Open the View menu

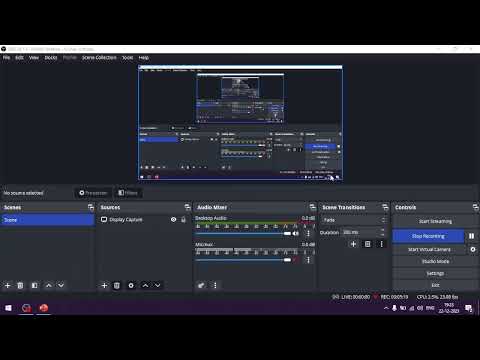coord(34,58)
